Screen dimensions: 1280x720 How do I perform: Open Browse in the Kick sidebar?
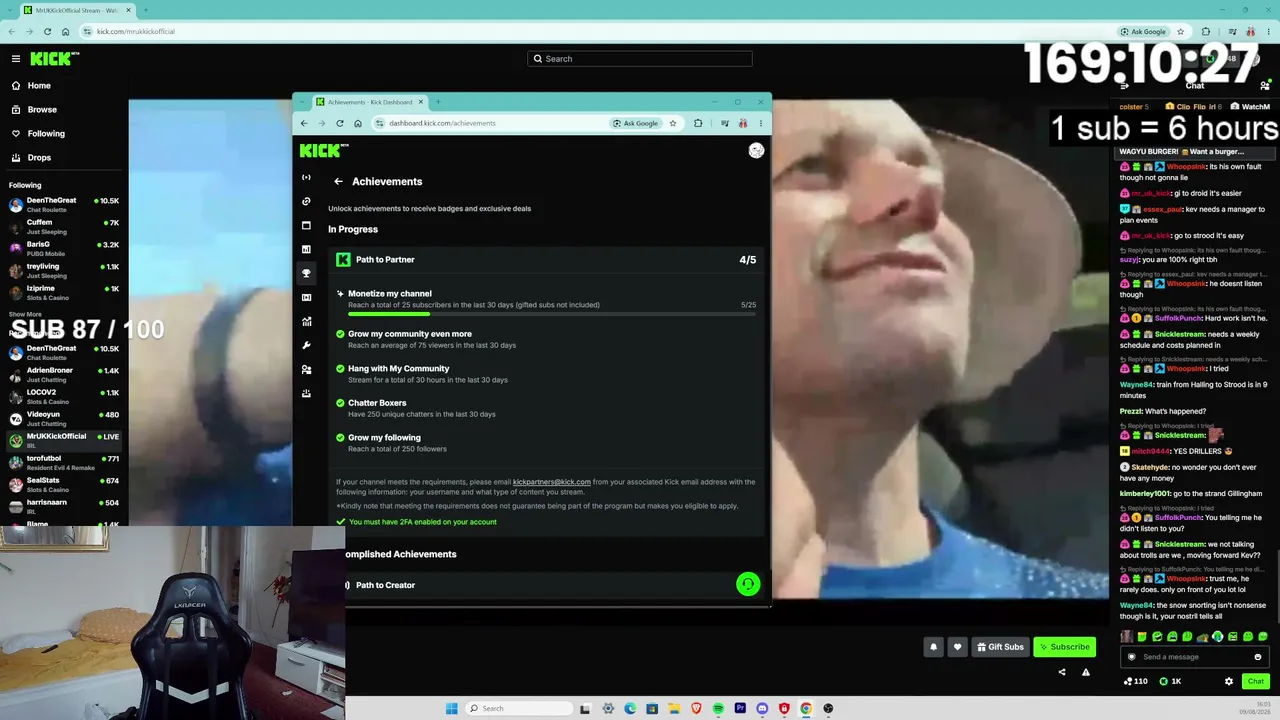tap(64, 110)
